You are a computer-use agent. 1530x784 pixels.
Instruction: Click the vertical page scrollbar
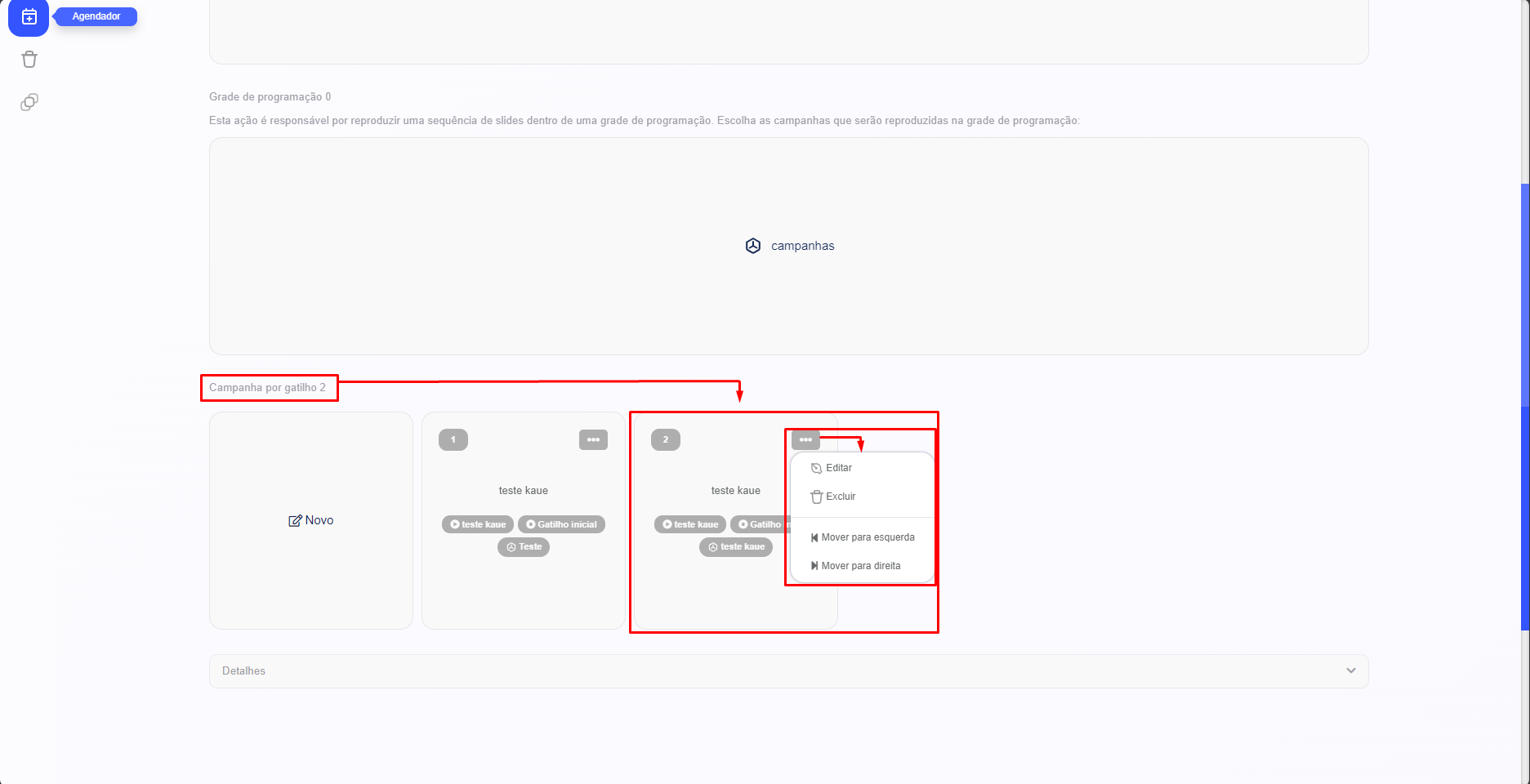click(x=1524, y=408)
